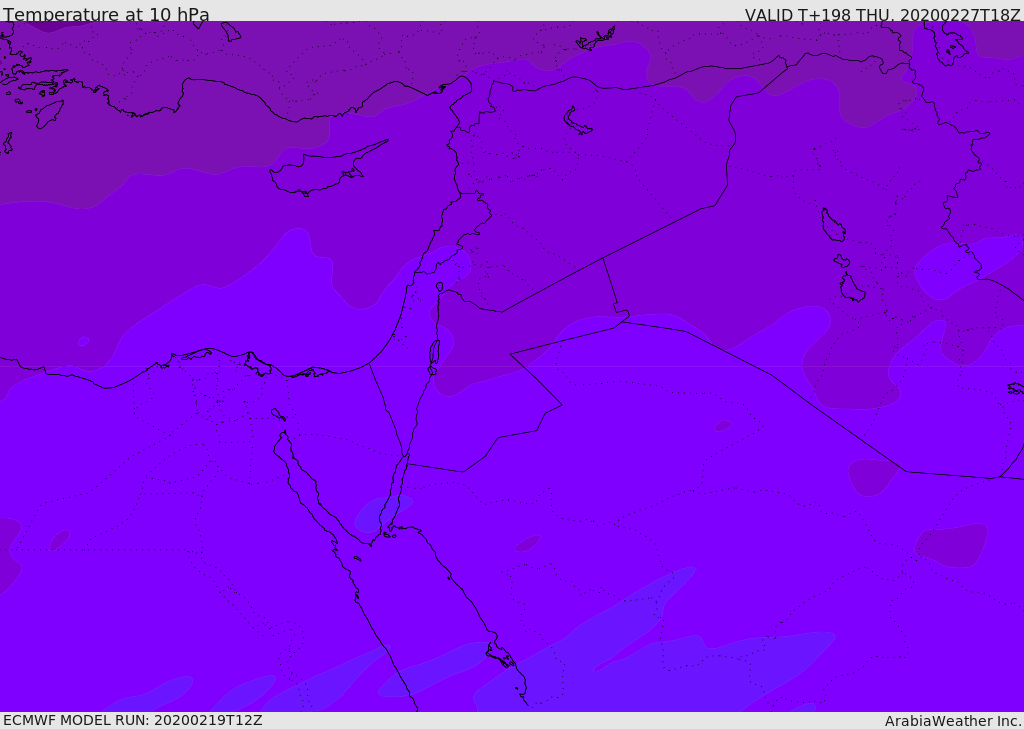1024x729 pixels.
Task: Click the 'VALID T+198 THU. 20200227T18Z' label
Action: tap(883, 15)
